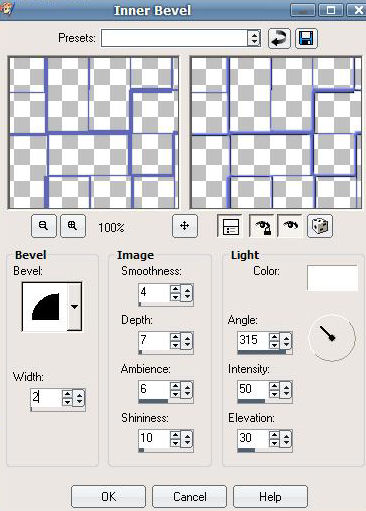366x511 pixels.
Task: Zoom out the preview with minus magnifier
Action: coord(44,226)
